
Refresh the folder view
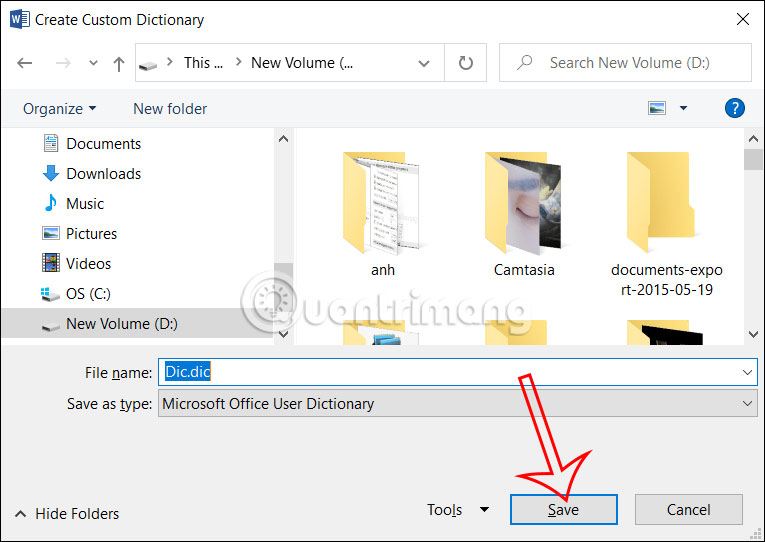(x=465, y=62)
